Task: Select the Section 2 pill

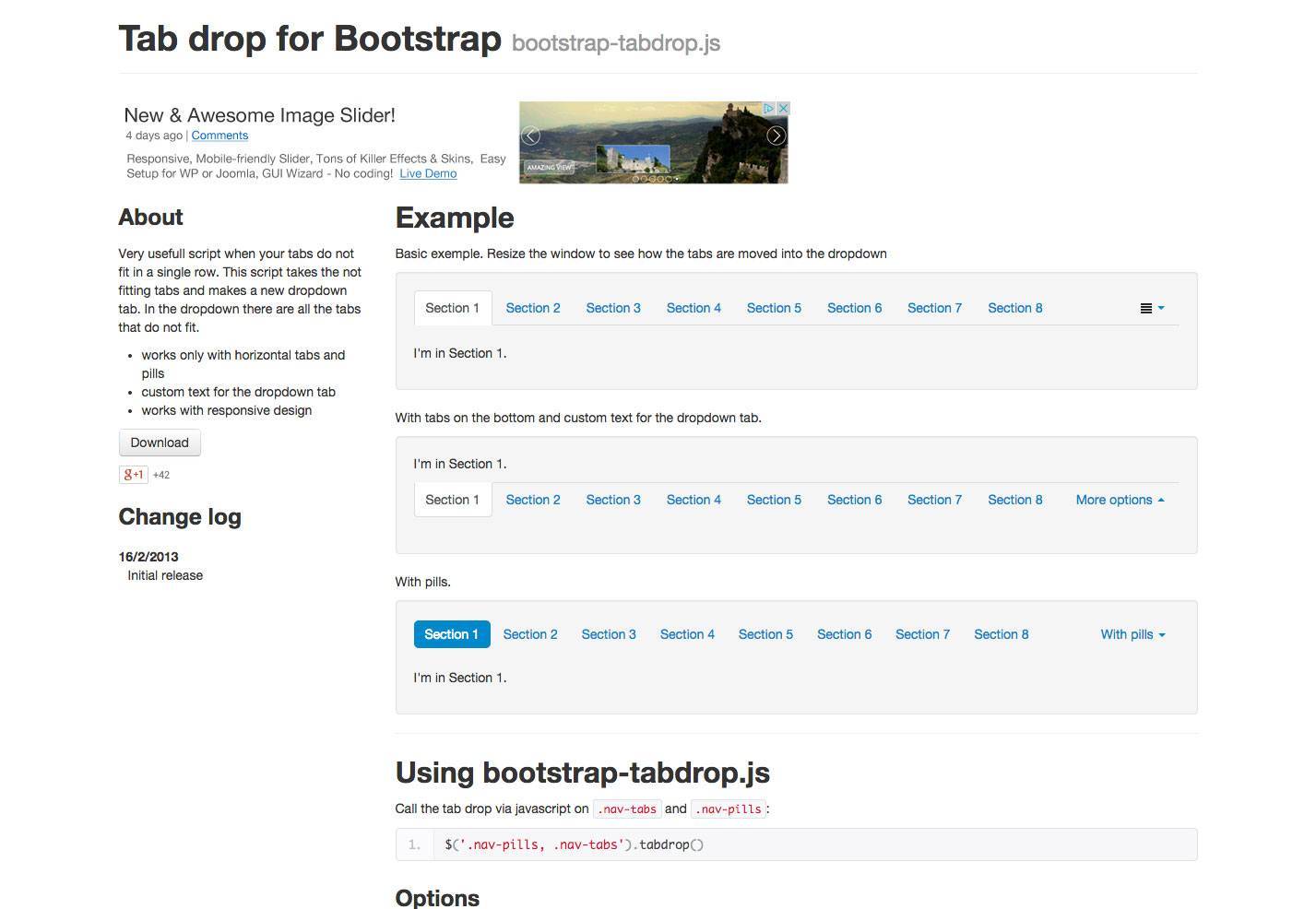Action: pyautogui.click(x=530, y=634)
